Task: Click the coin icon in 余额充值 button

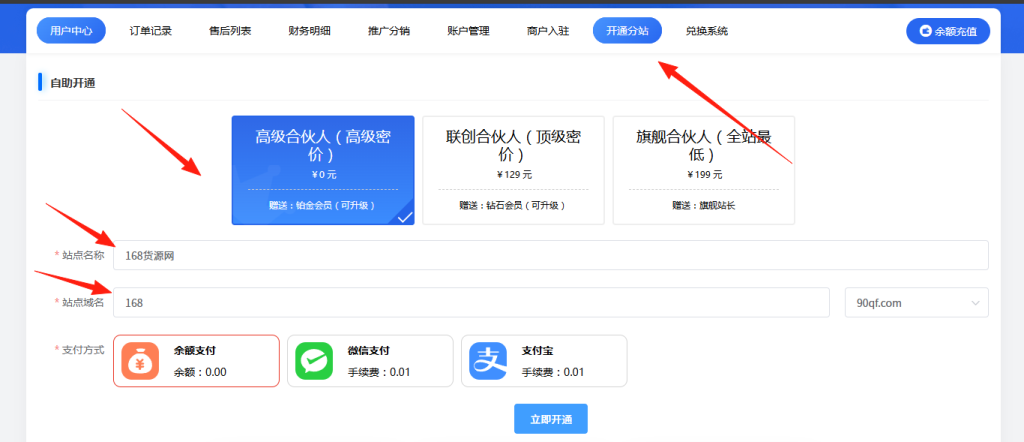Action: pyautogui.click(x=925, y=31)
